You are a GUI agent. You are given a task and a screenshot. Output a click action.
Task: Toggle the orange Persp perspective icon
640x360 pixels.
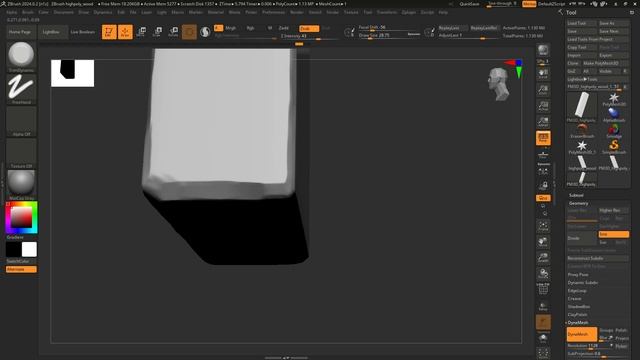(x=543, y=138)
